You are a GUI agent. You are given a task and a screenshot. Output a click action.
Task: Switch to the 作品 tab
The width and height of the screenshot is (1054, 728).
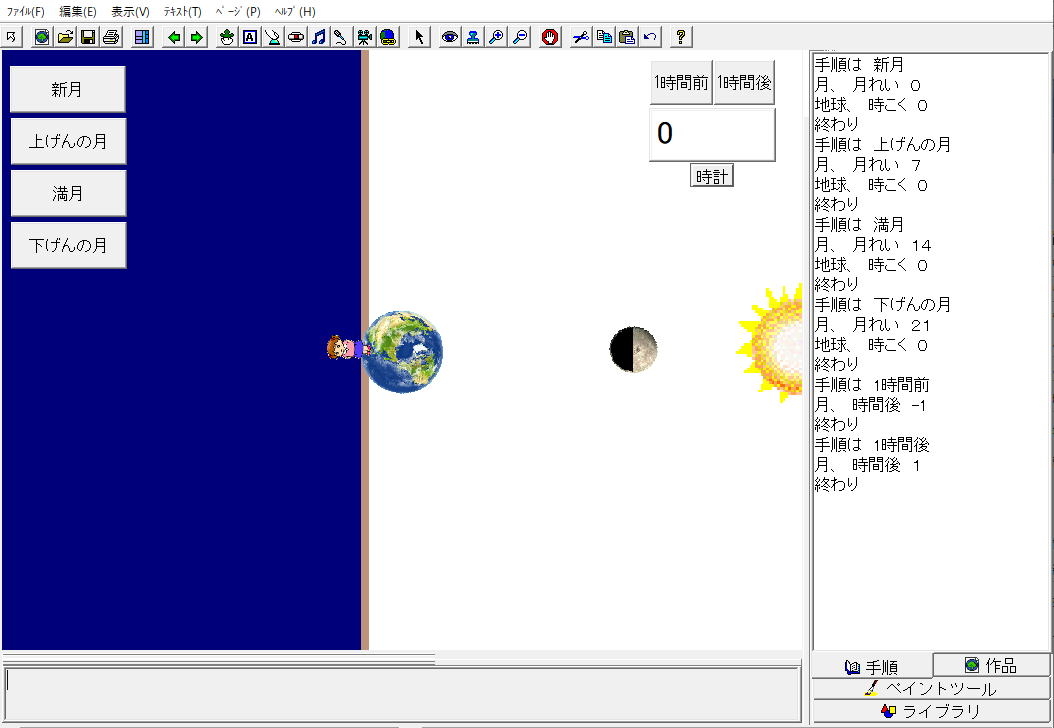991,665
